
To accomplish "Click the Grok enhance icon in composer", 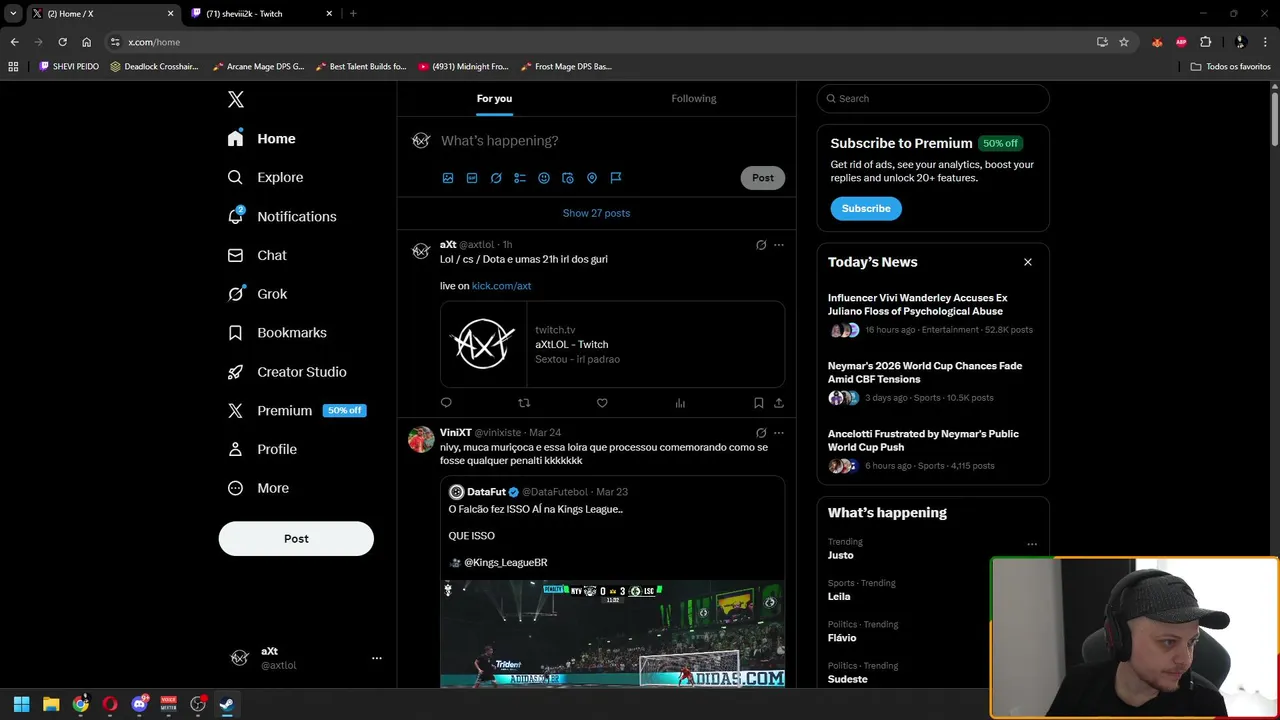I will pos(496,178).
